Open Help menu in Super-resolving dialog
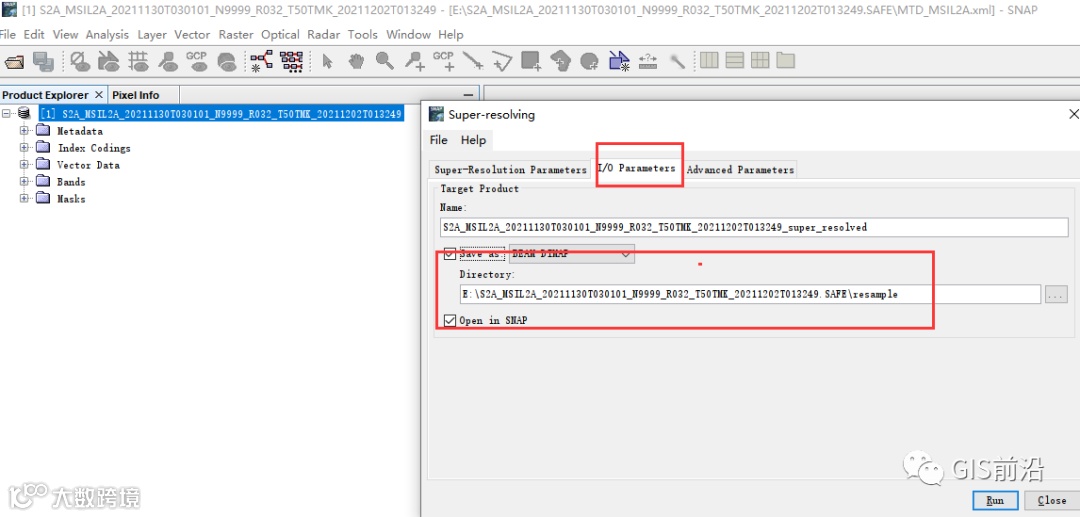The image size is (1080, 517). [473, 140]
